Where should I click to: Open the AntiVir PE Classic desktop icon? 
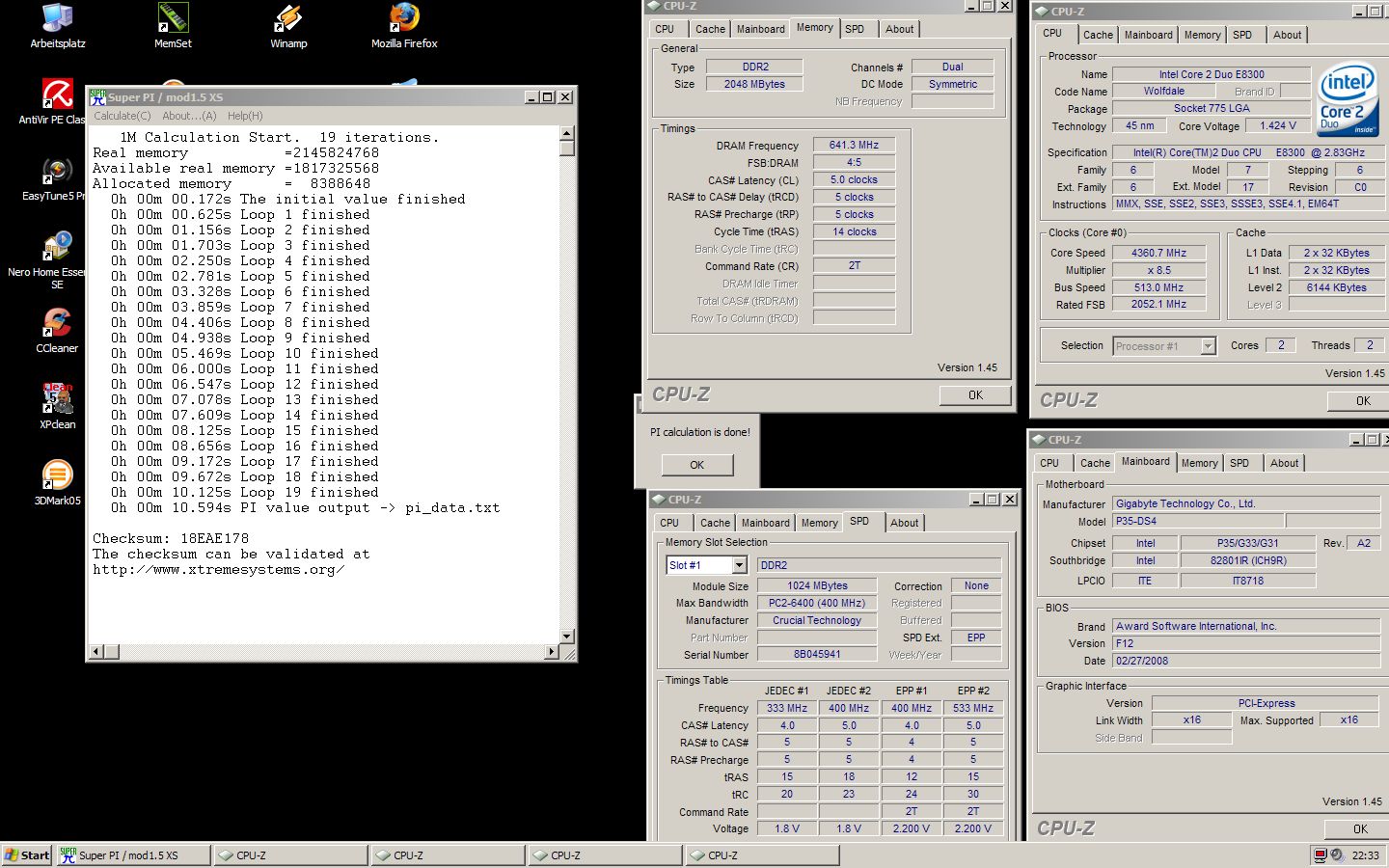(56, 102)
